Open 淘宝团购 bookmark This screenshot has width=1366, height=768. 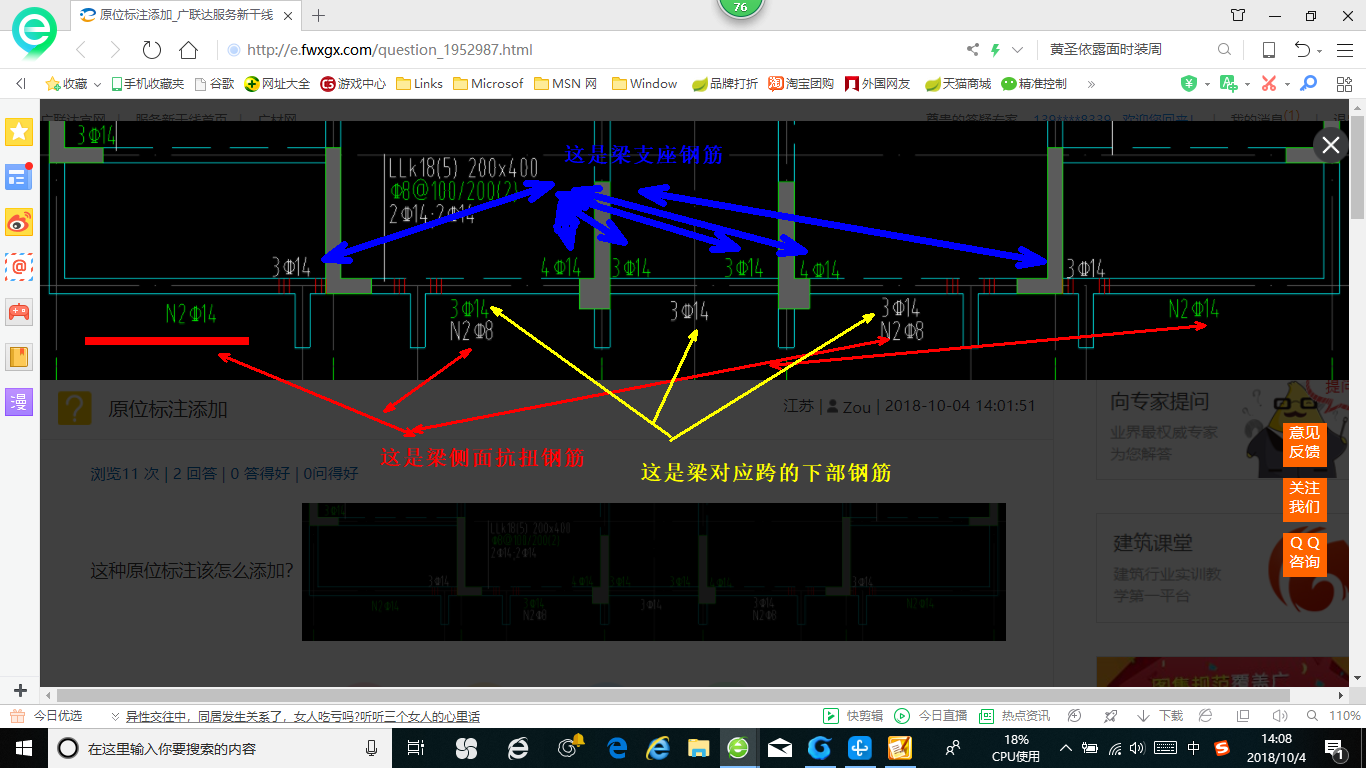point(801,84)
